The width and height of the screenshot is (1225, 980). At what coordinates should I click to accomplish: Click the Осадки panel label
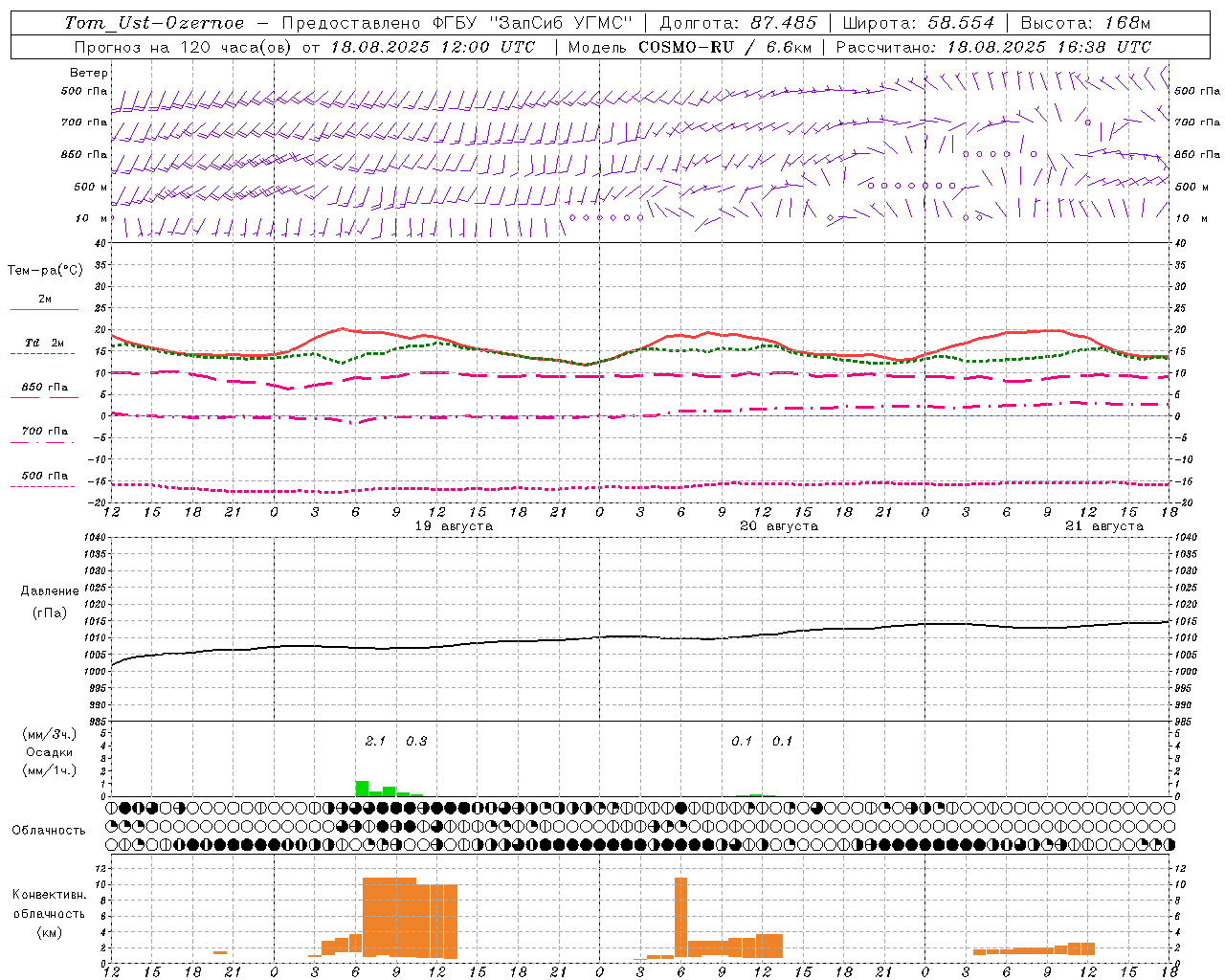49,752
